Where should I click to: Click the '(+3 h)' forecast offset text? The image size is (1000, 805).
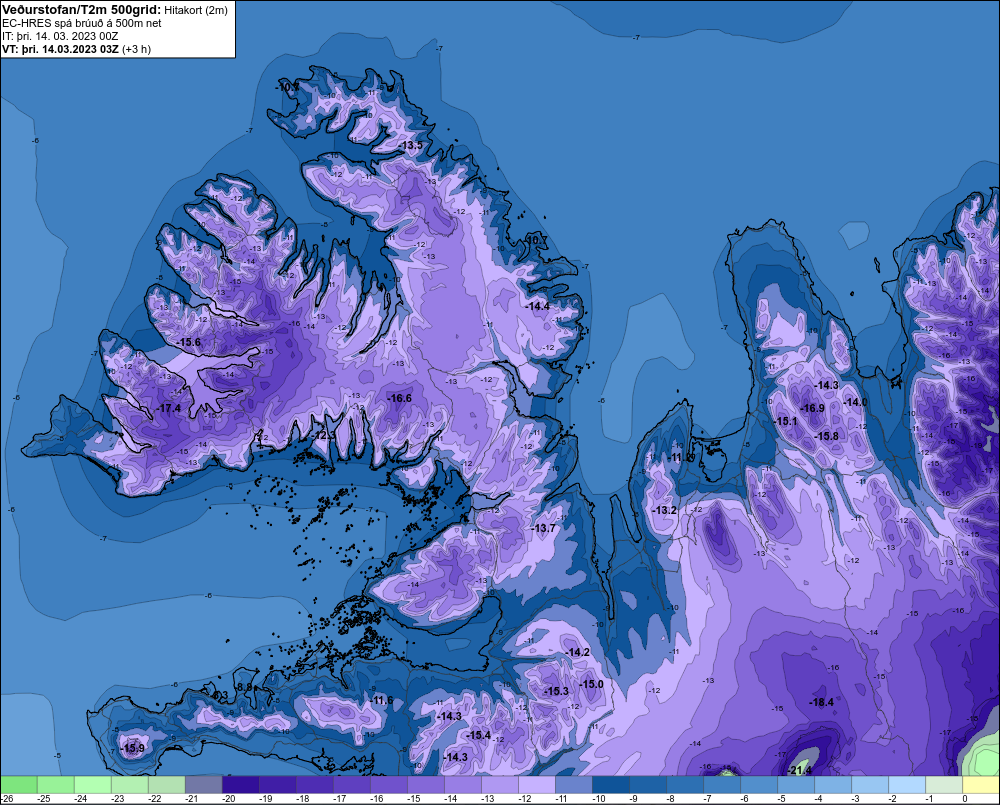[136, 49]
